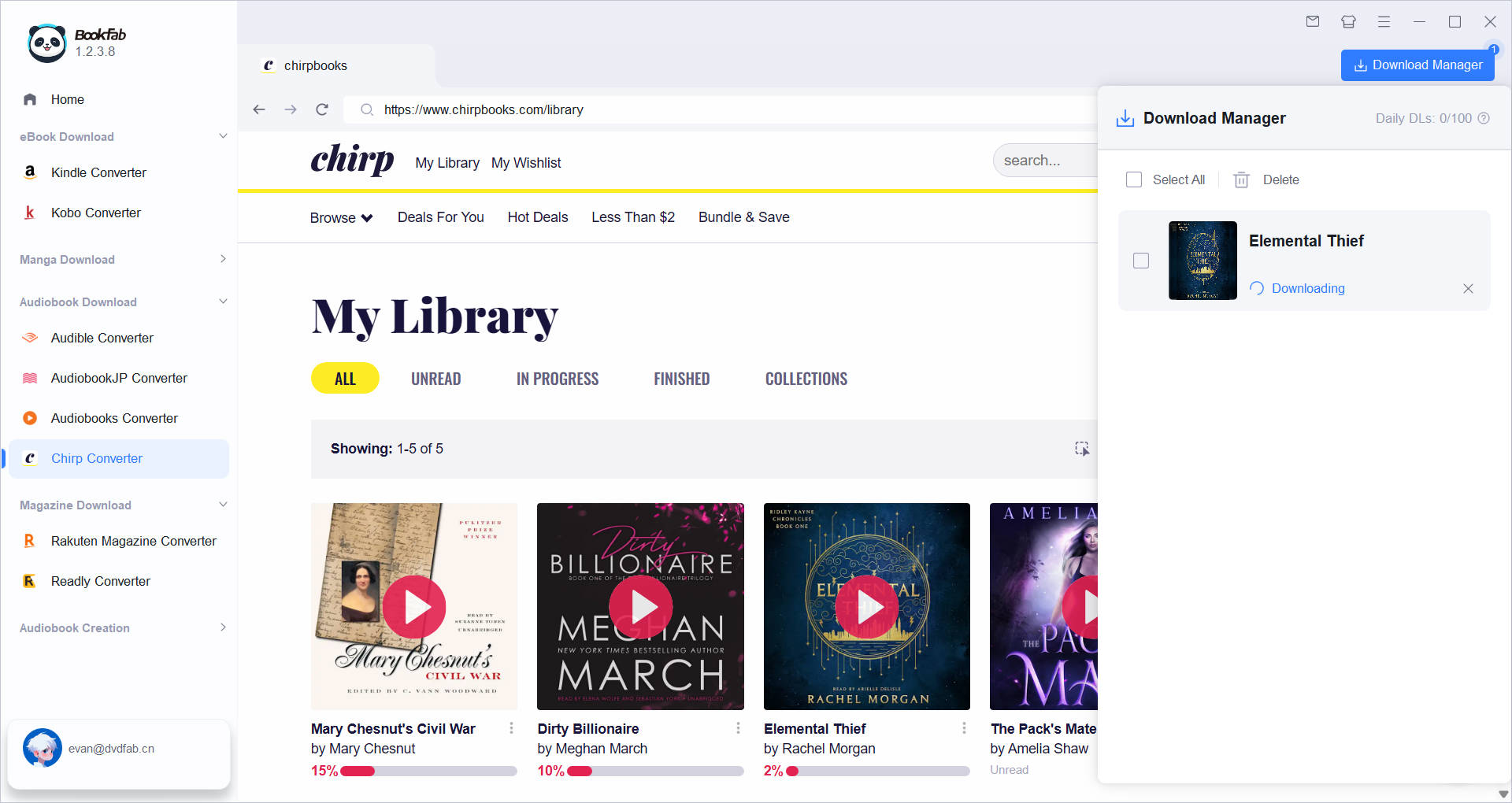Image resolution: width=1512 pixels, height=803 pixels.
Task: Click the page scroll-down arrow
Action: click(x=1503, y=794)
